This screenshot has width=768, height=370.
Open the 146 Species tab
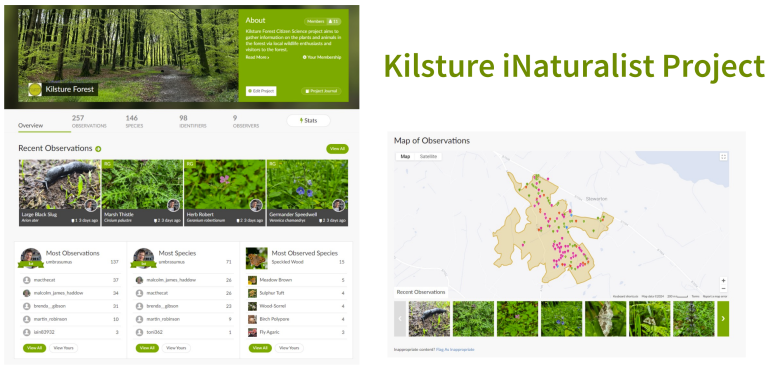[134, 122]
